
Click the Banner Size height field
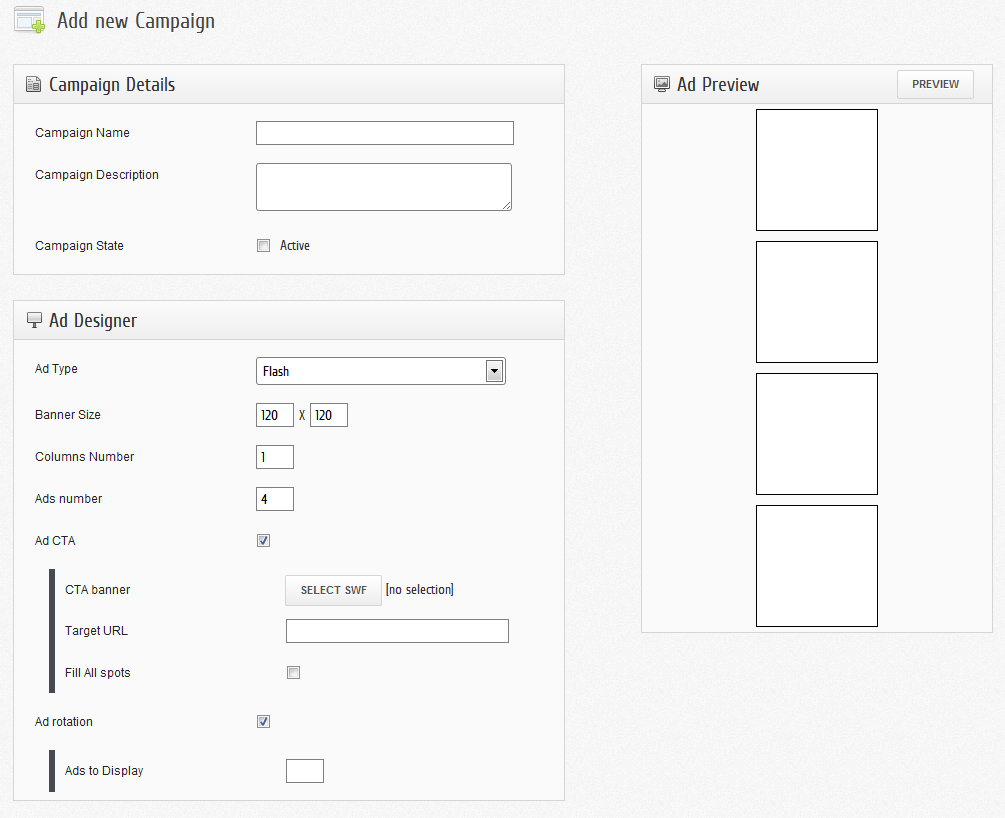(x=329, y=415)
